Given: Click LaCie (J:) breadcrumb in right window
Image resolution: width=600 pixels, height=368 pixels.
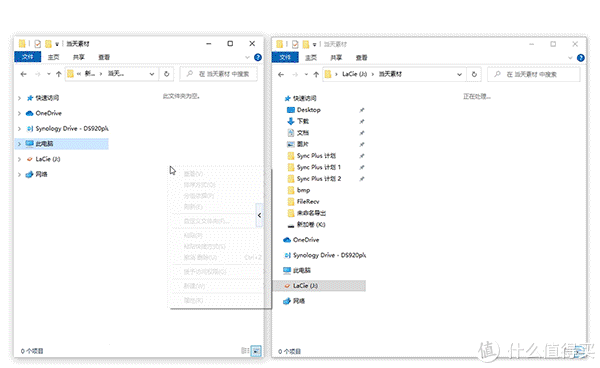Looking at the screenshot, I should click(354, 74).
